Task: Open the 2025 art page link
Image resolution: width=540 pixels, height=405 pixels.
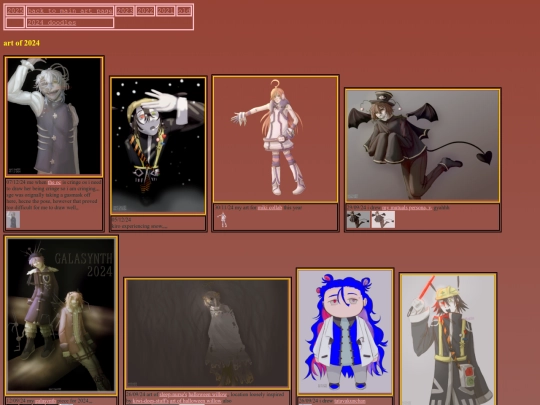Action: [x=15, y=11]
